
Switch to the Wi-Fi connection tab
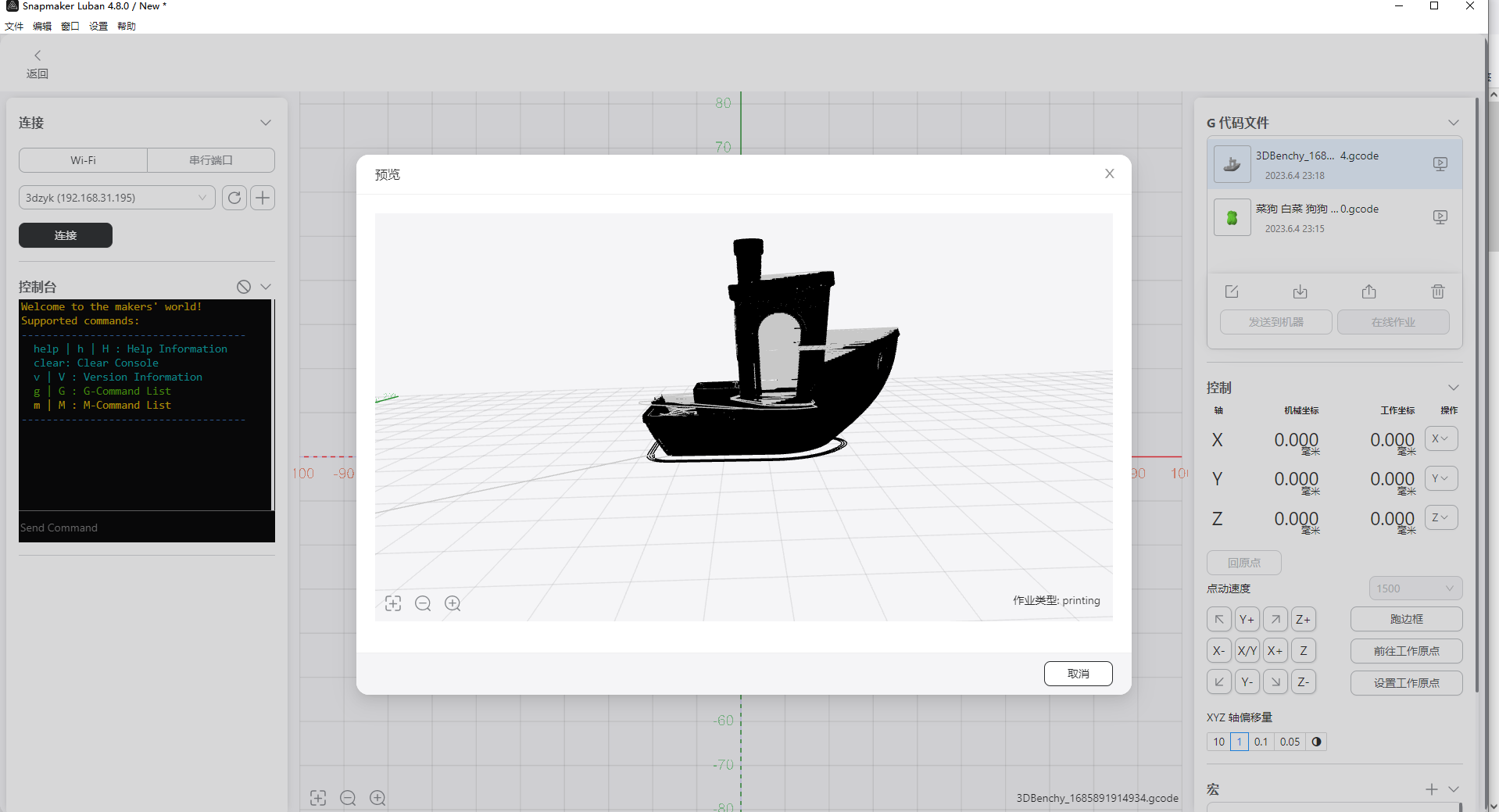click(x=83, y=160)
